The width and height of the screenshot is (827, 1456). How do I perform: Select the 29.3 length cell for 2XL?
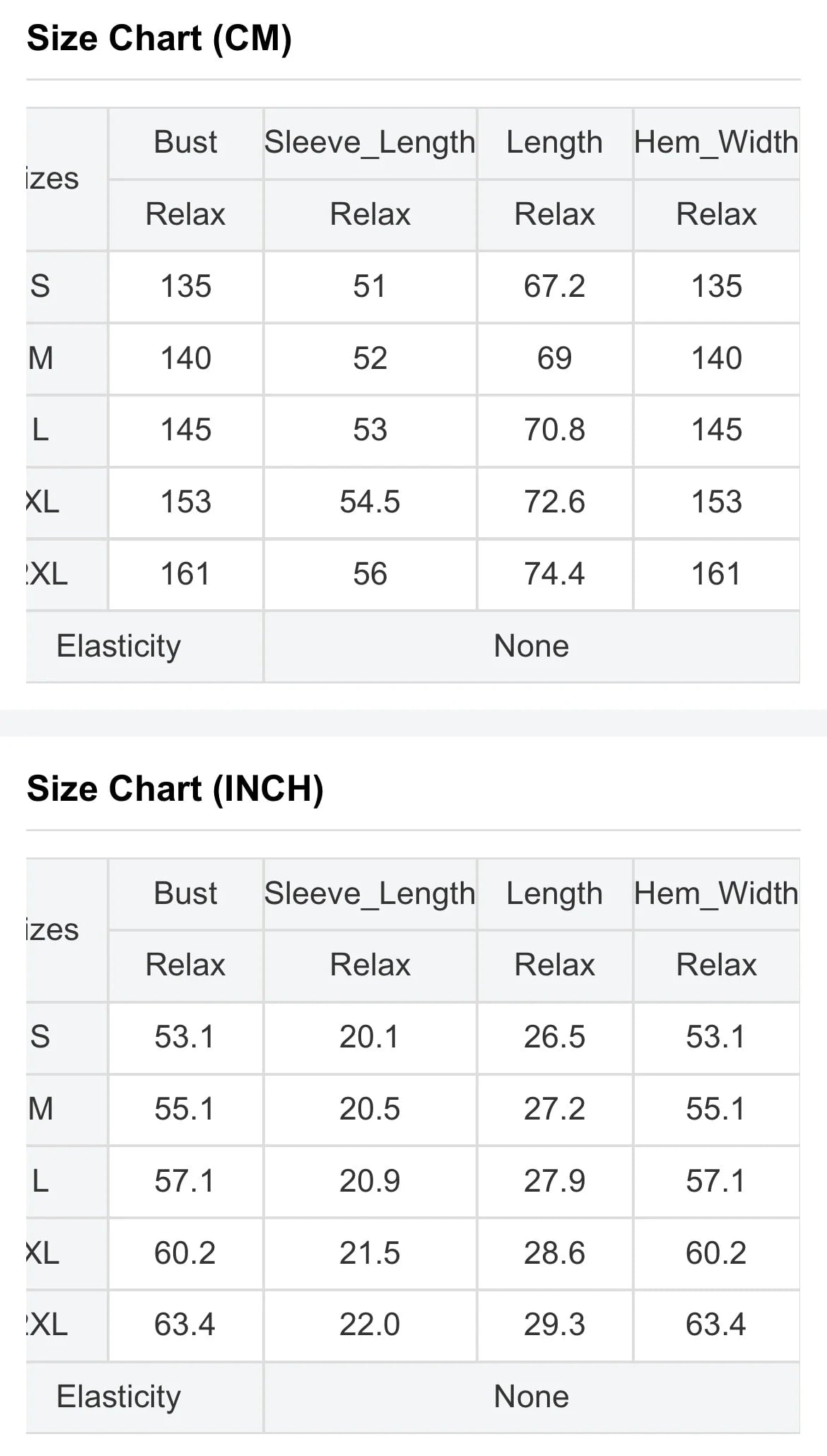(x=554, y=1325)
